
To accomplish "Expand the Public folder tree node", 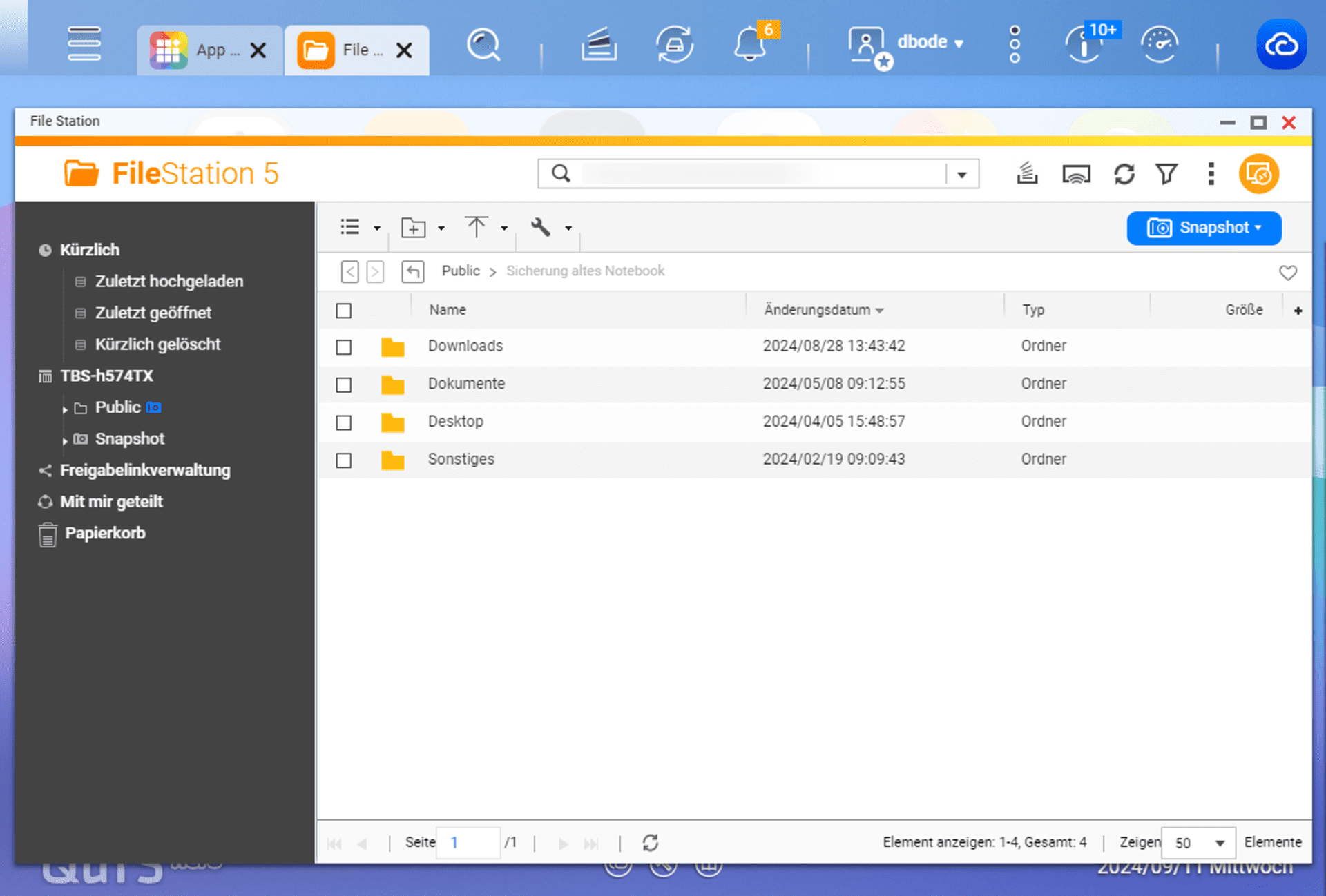I will click(64, 409).
